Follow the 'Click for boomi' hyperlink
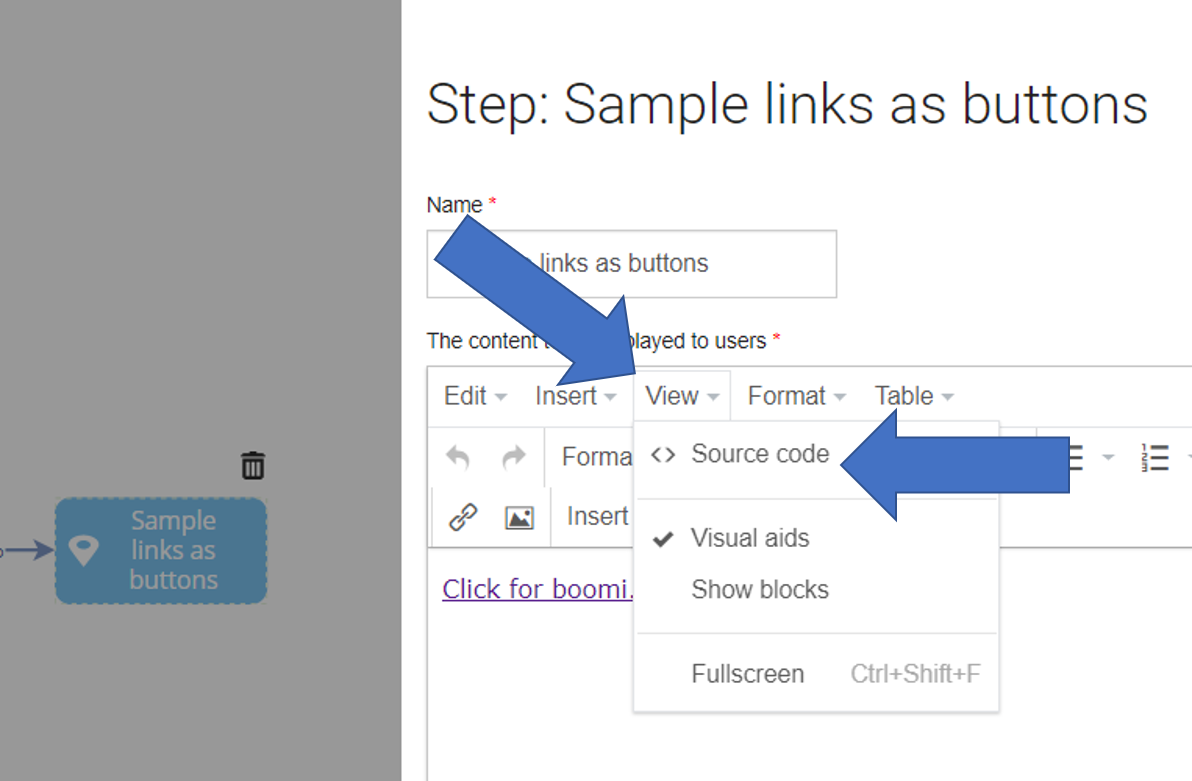 [538, 589]
